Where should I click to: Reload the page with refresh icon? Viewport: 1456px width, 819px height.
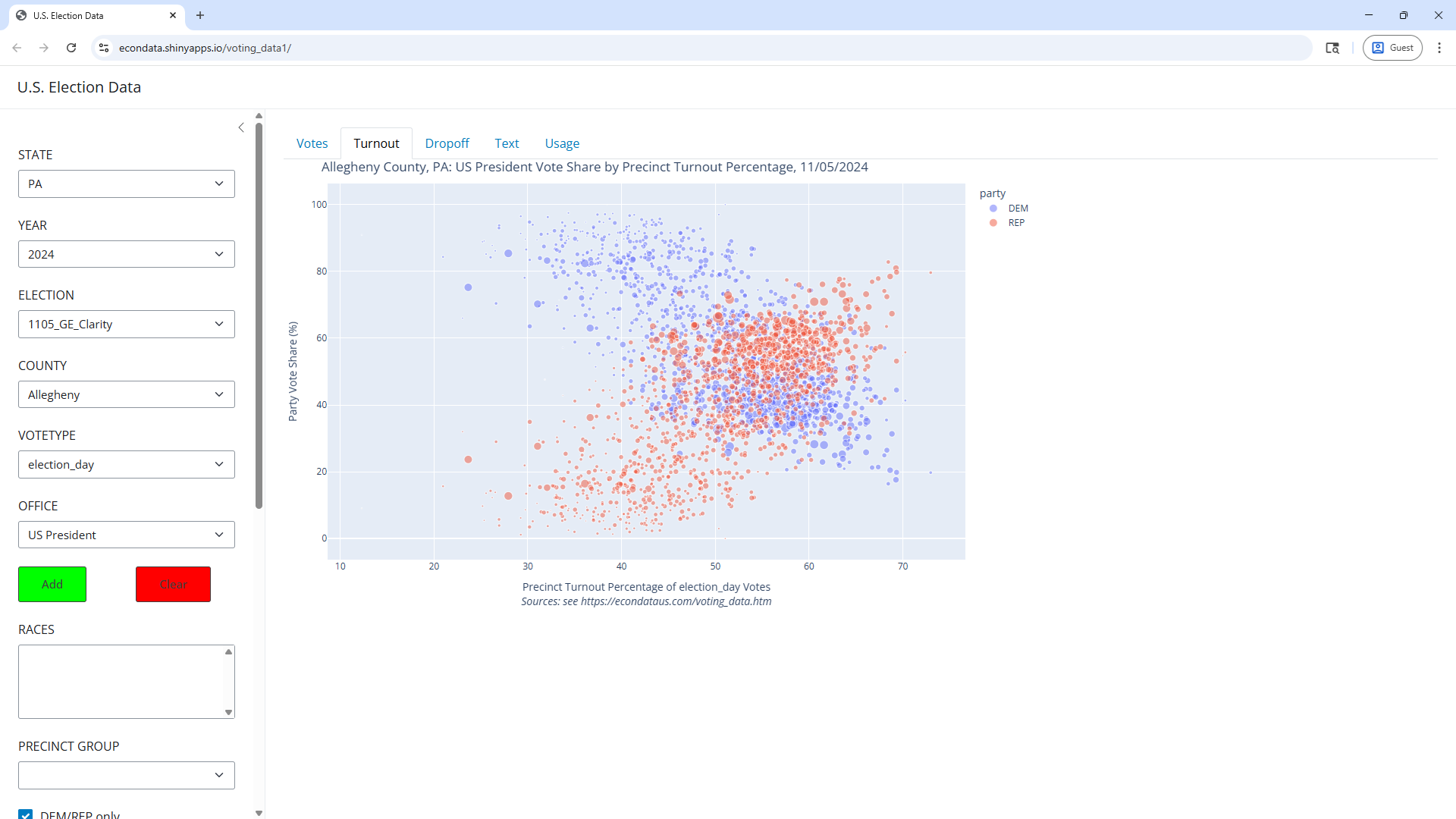71,48
